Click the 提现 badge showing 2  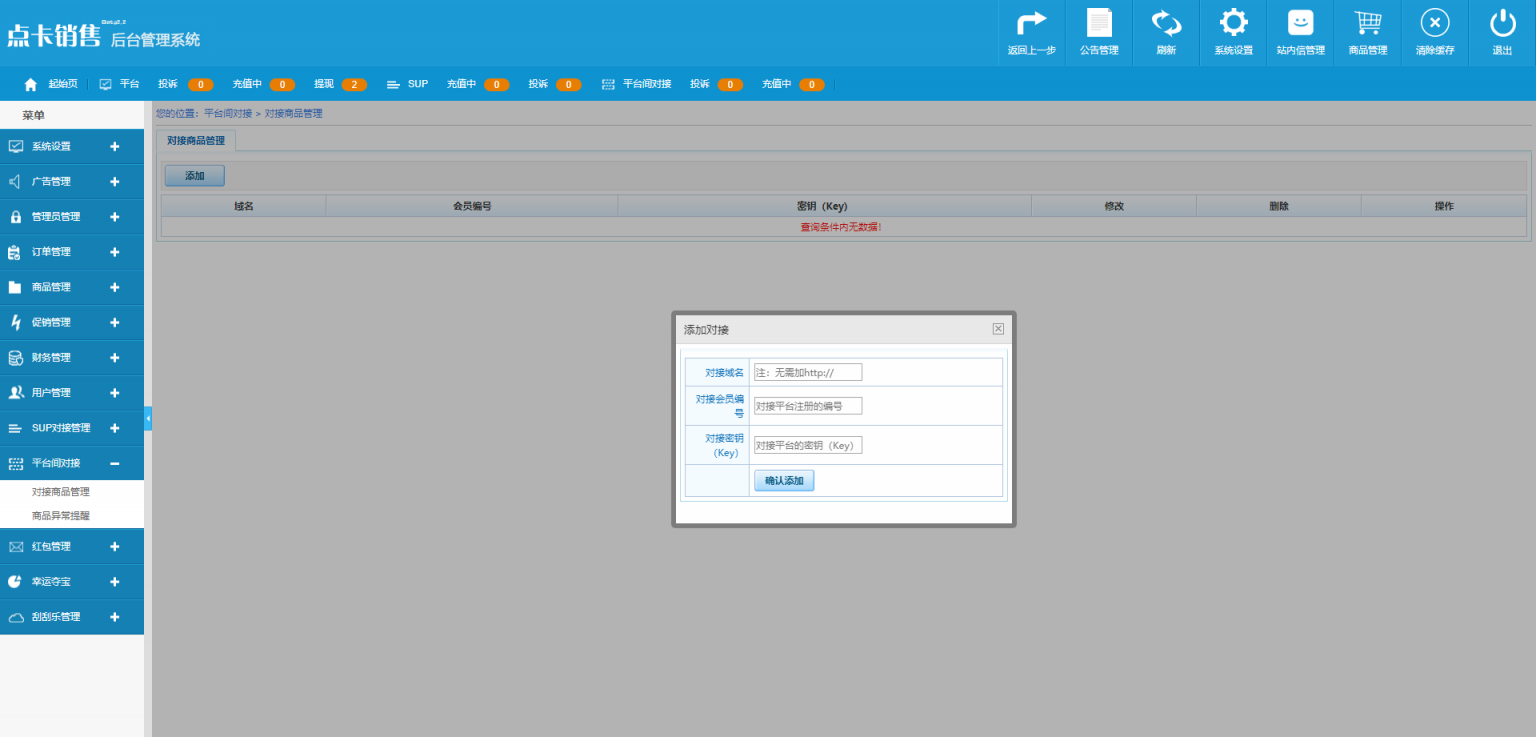354,85
